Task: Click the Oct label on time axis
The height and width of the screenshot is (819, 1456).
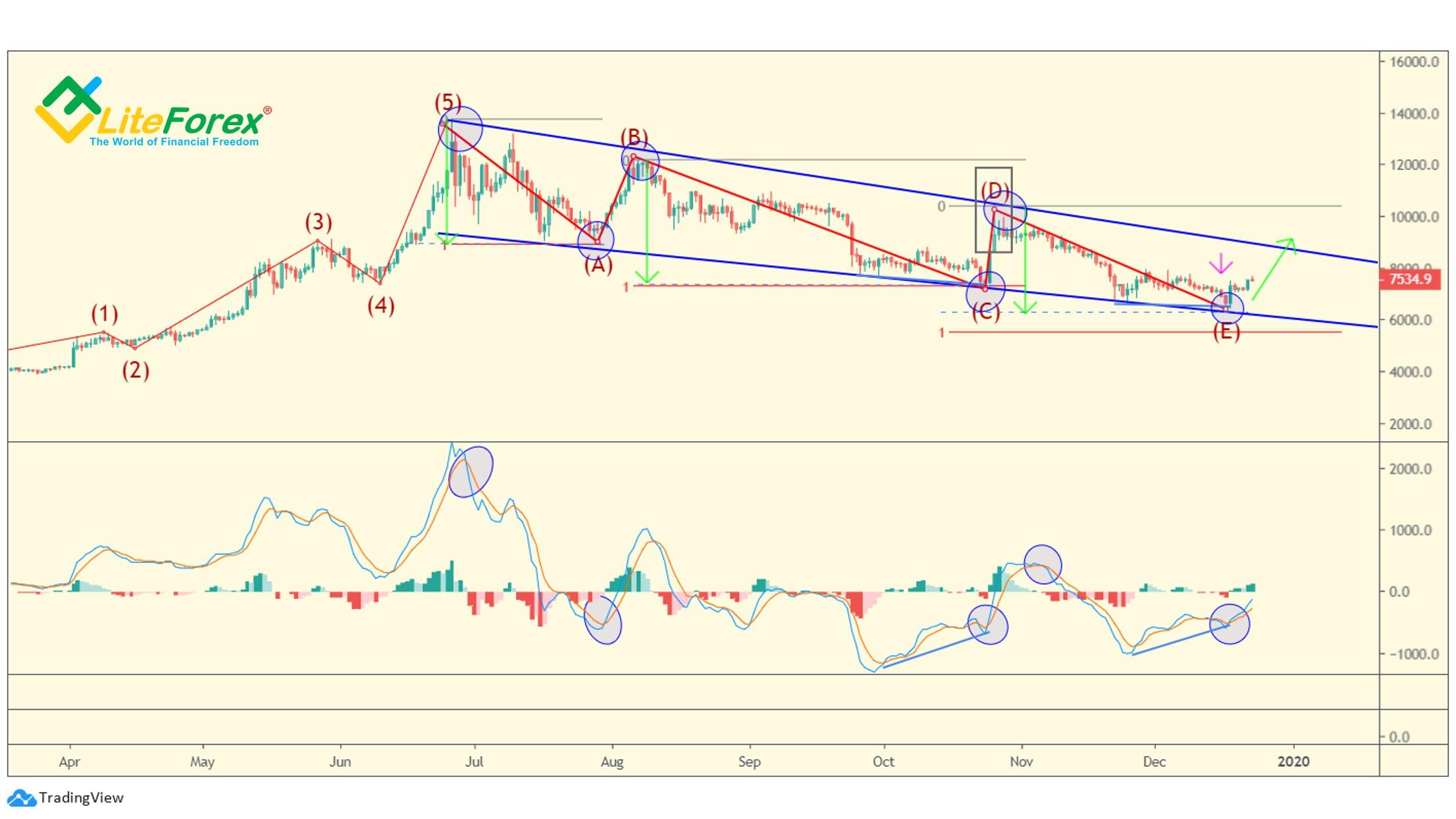Action: [x=883, y=762]
